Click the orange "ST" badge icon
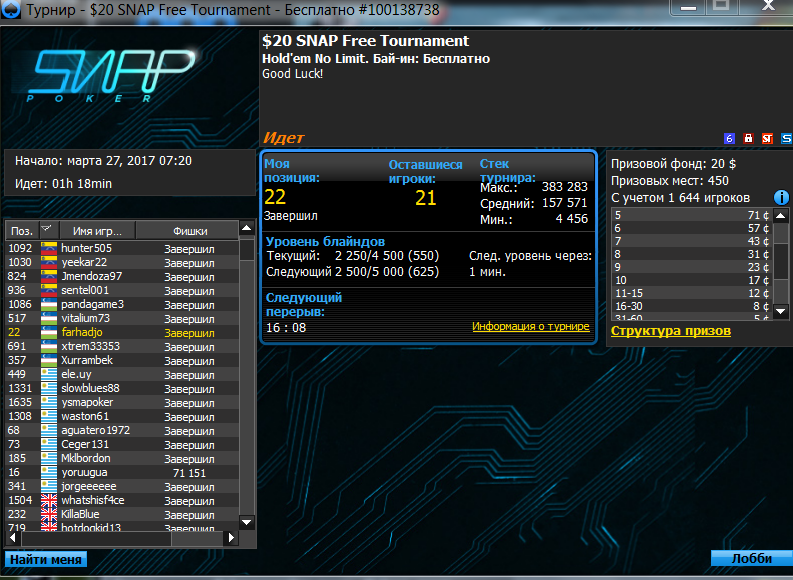793x580 pixels. click(767, 138)
